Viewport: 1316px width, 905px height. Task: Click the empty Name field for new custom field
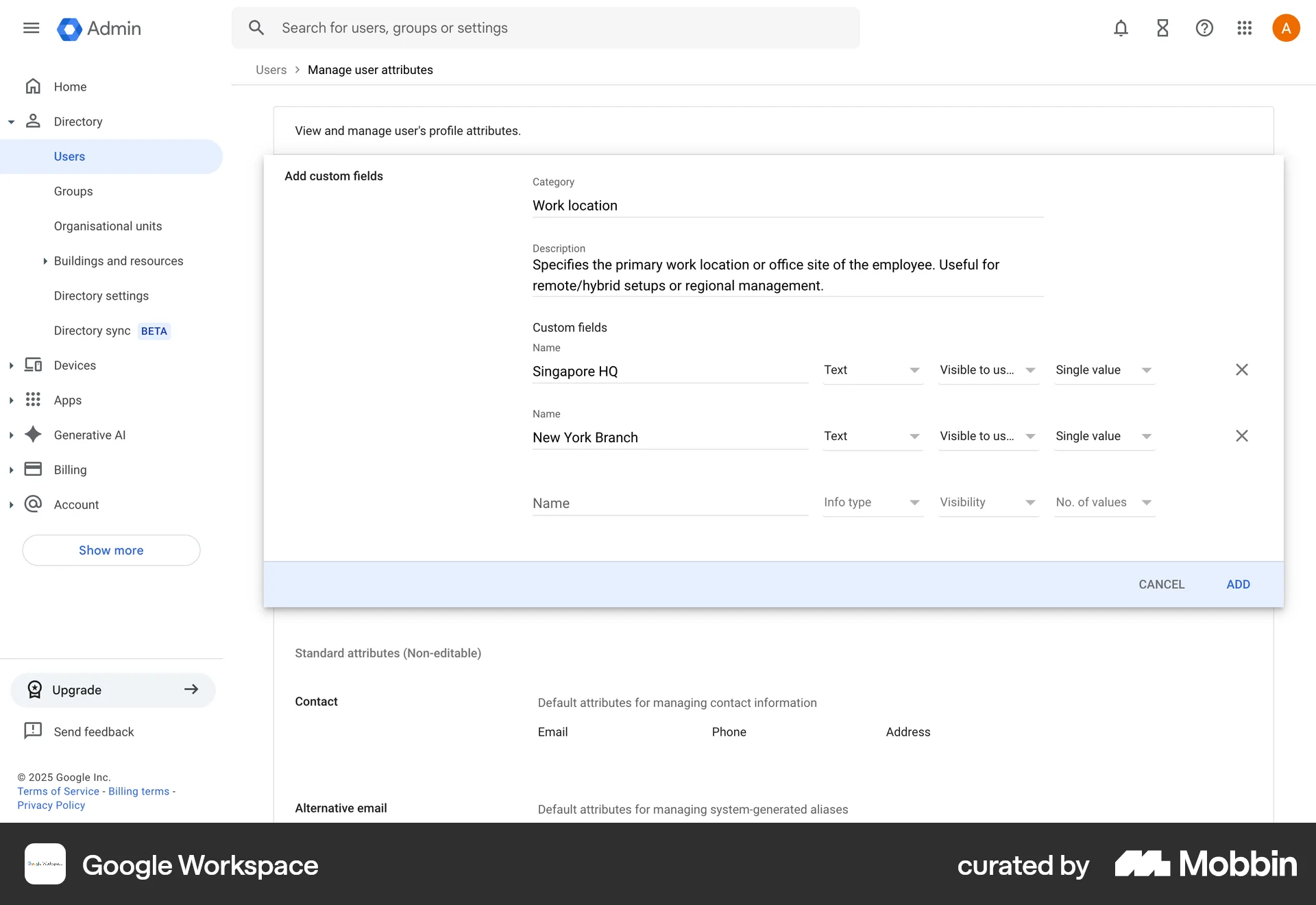point(669,503)
